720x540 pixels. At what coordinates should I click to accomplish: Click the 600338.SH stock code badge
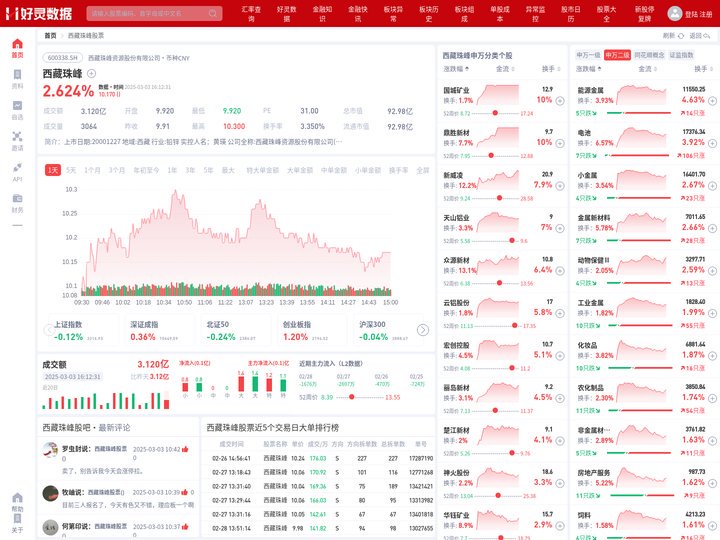63,58
